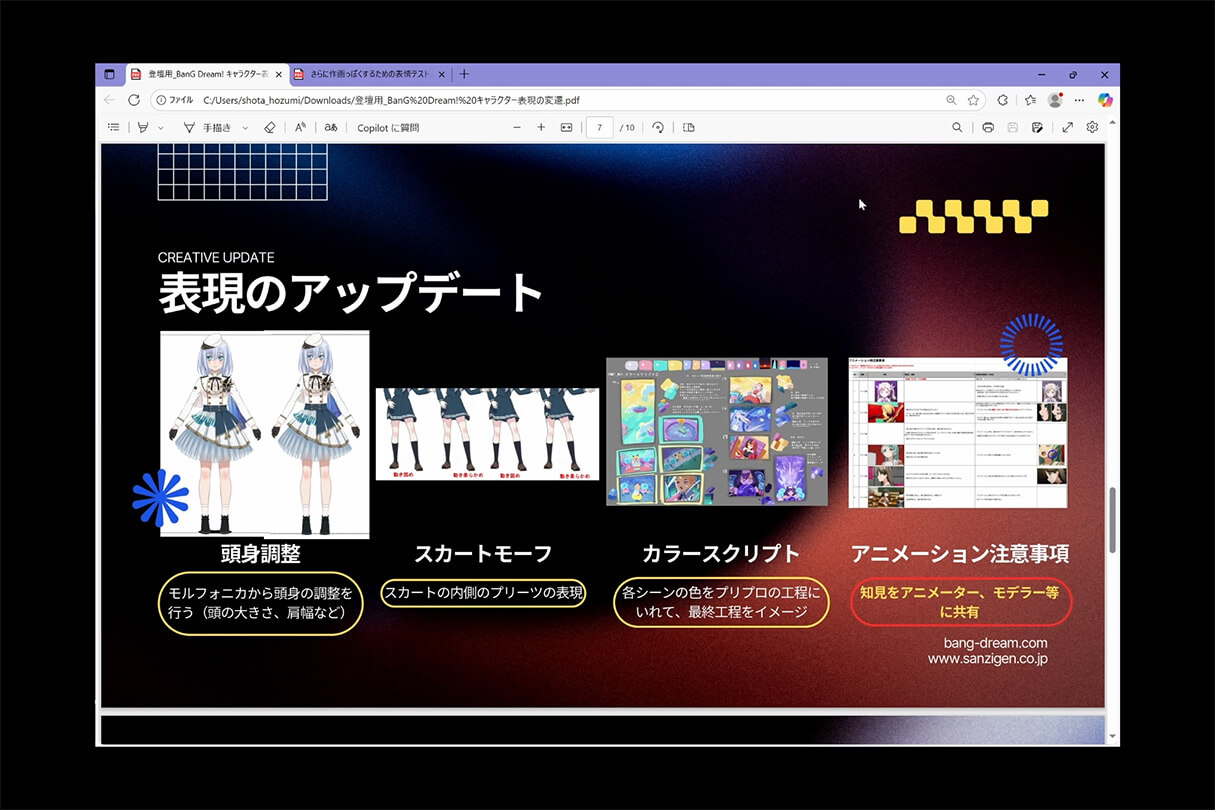Open PDF viewer settings
This screenshot has width=1215, height=810.
[x=1092, y=127]
